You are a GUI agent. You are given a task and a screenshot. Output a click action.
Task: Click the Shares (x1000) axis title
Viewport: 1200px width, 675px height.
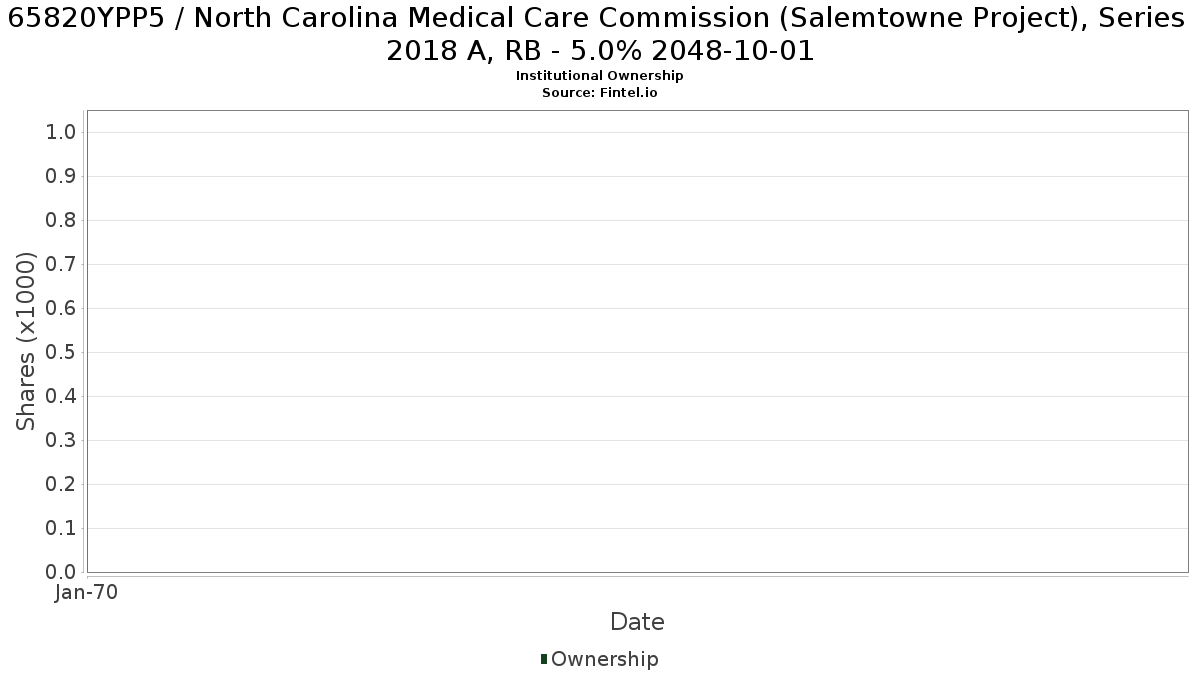[x=26, y=341]
